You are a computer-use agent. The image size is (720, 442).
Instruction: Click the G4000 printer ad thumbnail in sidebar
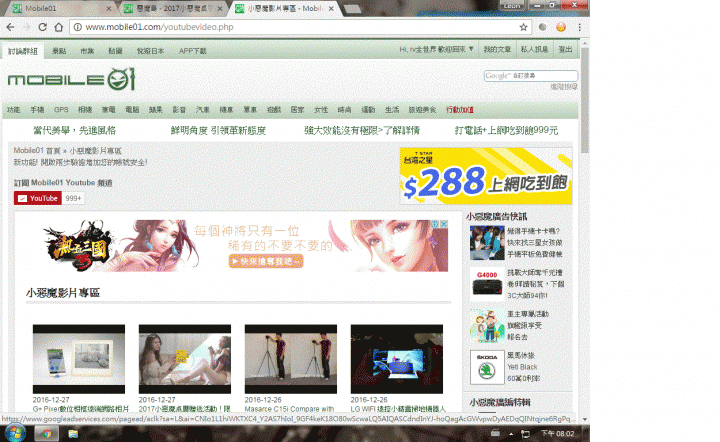[x=487, y=283]
